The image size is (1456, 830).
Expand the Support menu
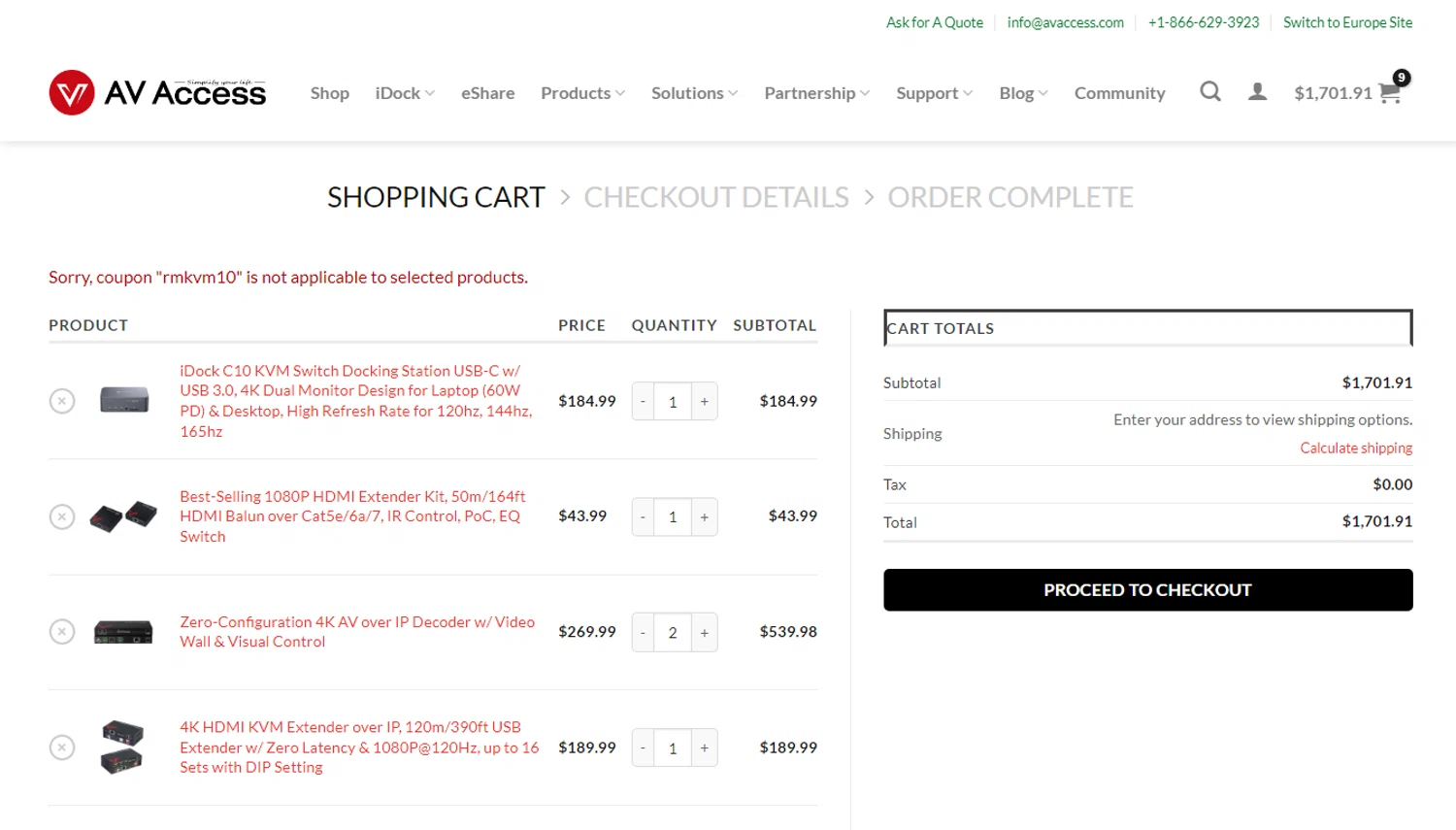934,93
